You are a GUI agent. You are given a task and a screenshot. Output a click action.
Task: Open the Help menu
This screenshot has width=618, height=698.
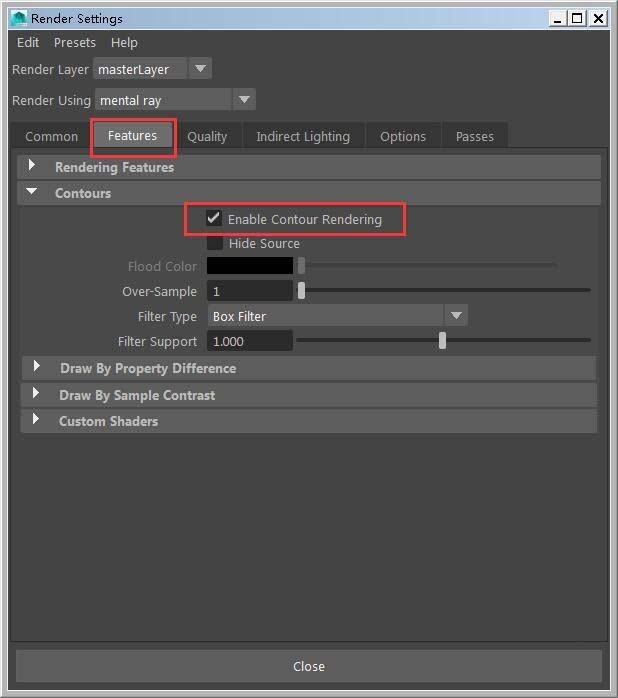coord(124,43)
